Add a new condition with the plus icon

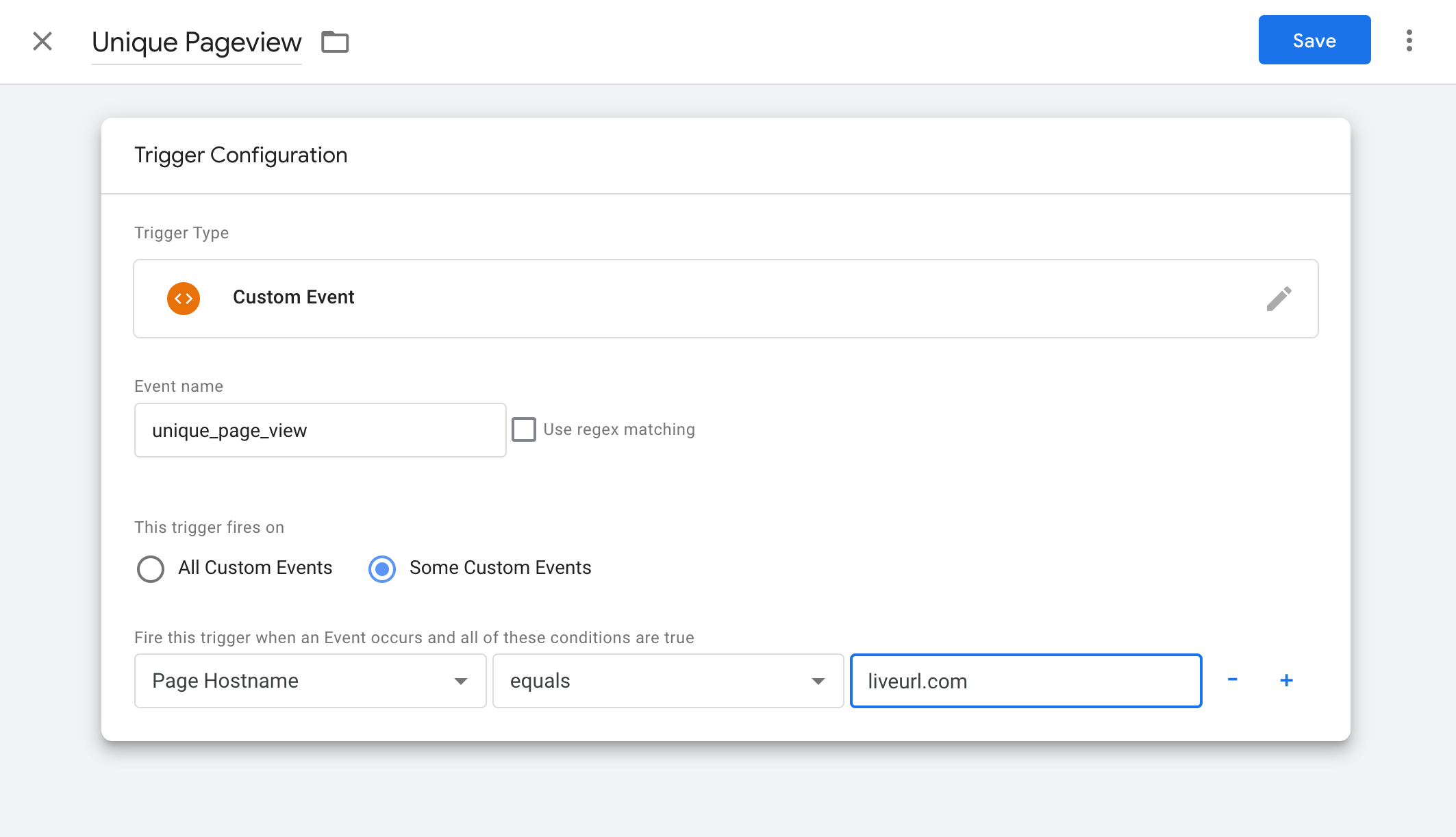[x=1288, y=680]
